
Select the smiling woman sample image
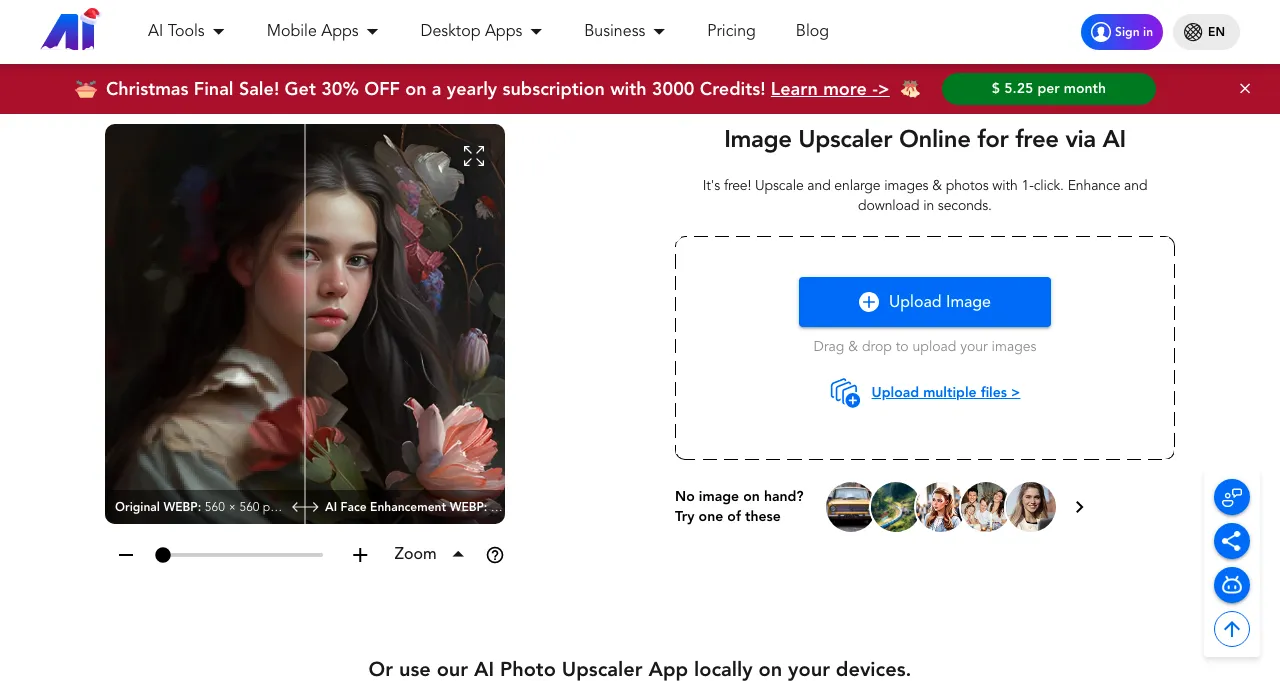tap(1031, 507)
